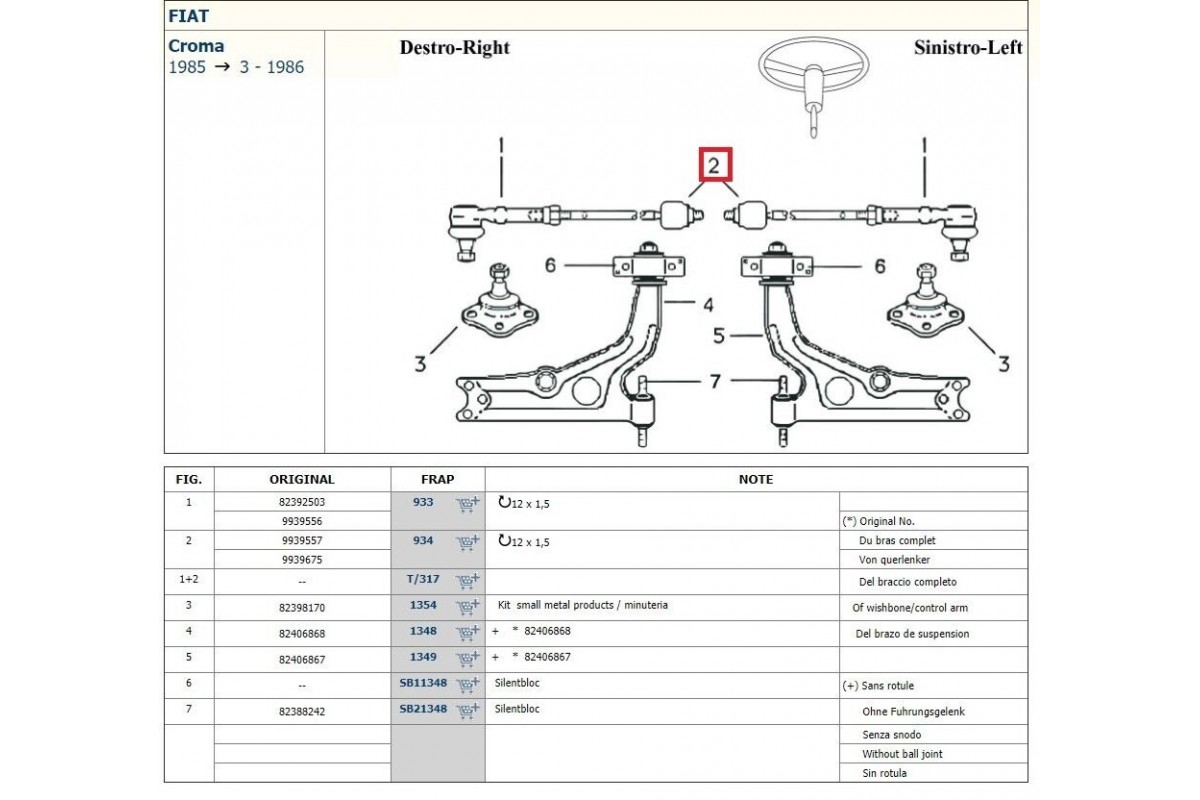Image resolution: width=1200 pixels, height=800 pixels.
Task: Add FRAP 1349 to cart
Action: 468,659
